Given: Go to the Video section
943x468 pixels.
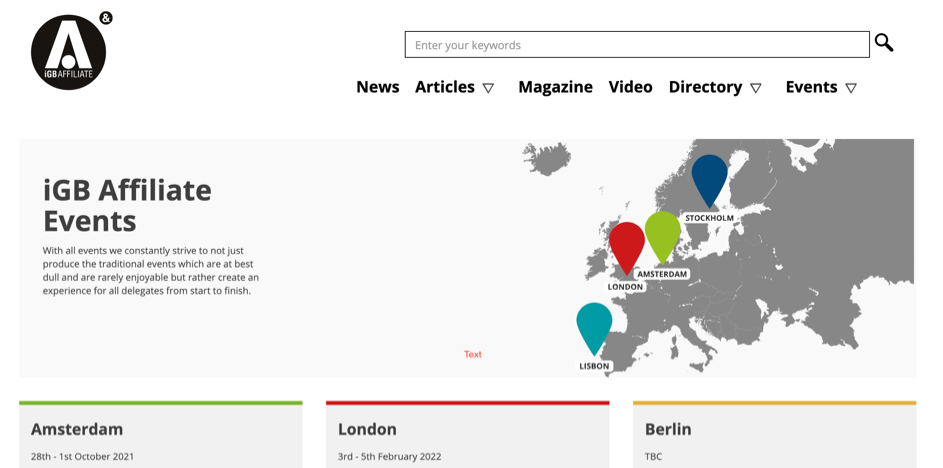Looking at the screenshot, I should [x=630, y=87].
